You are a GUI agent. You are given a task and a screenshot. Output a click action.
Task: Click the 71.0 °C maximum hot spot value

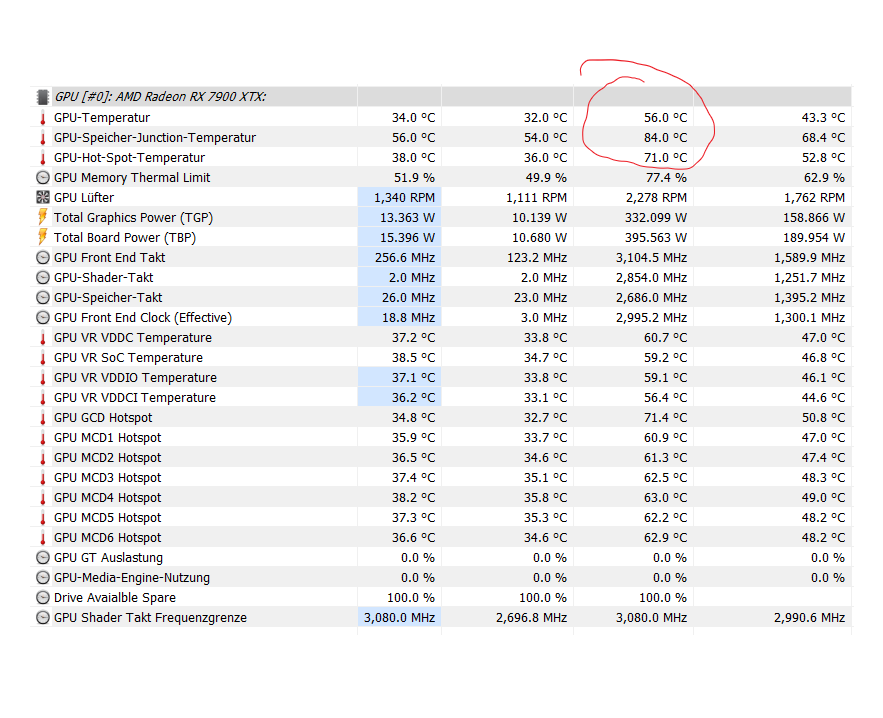pos(666,158)
